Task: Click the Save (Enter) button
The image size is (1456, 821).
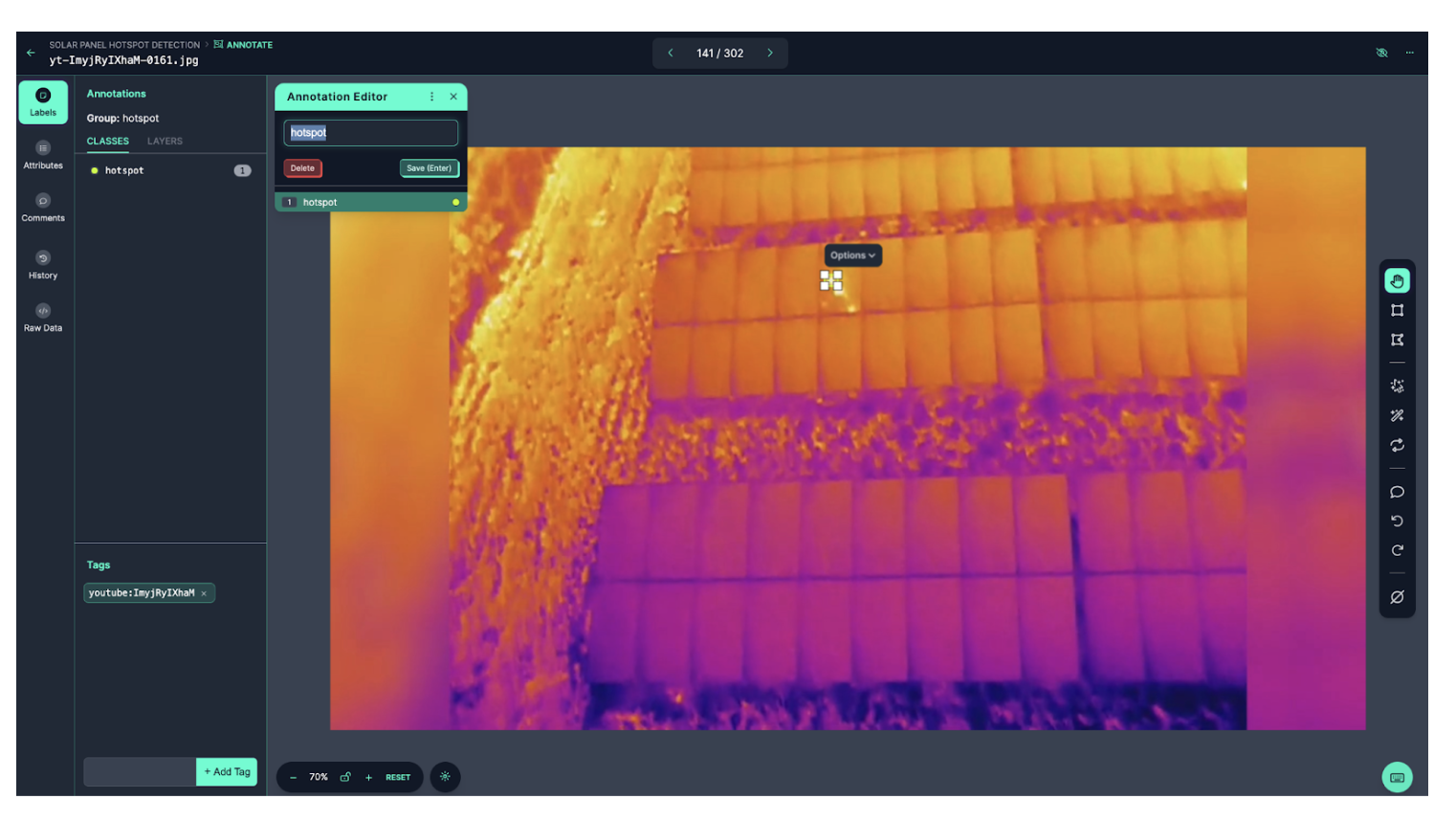Action: click(429, 168)
